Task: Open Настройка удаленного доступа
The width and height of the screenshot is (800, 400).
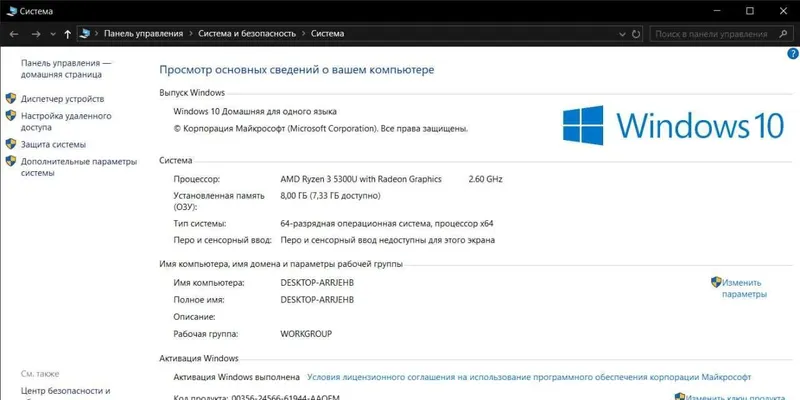Action: point(66,121)
